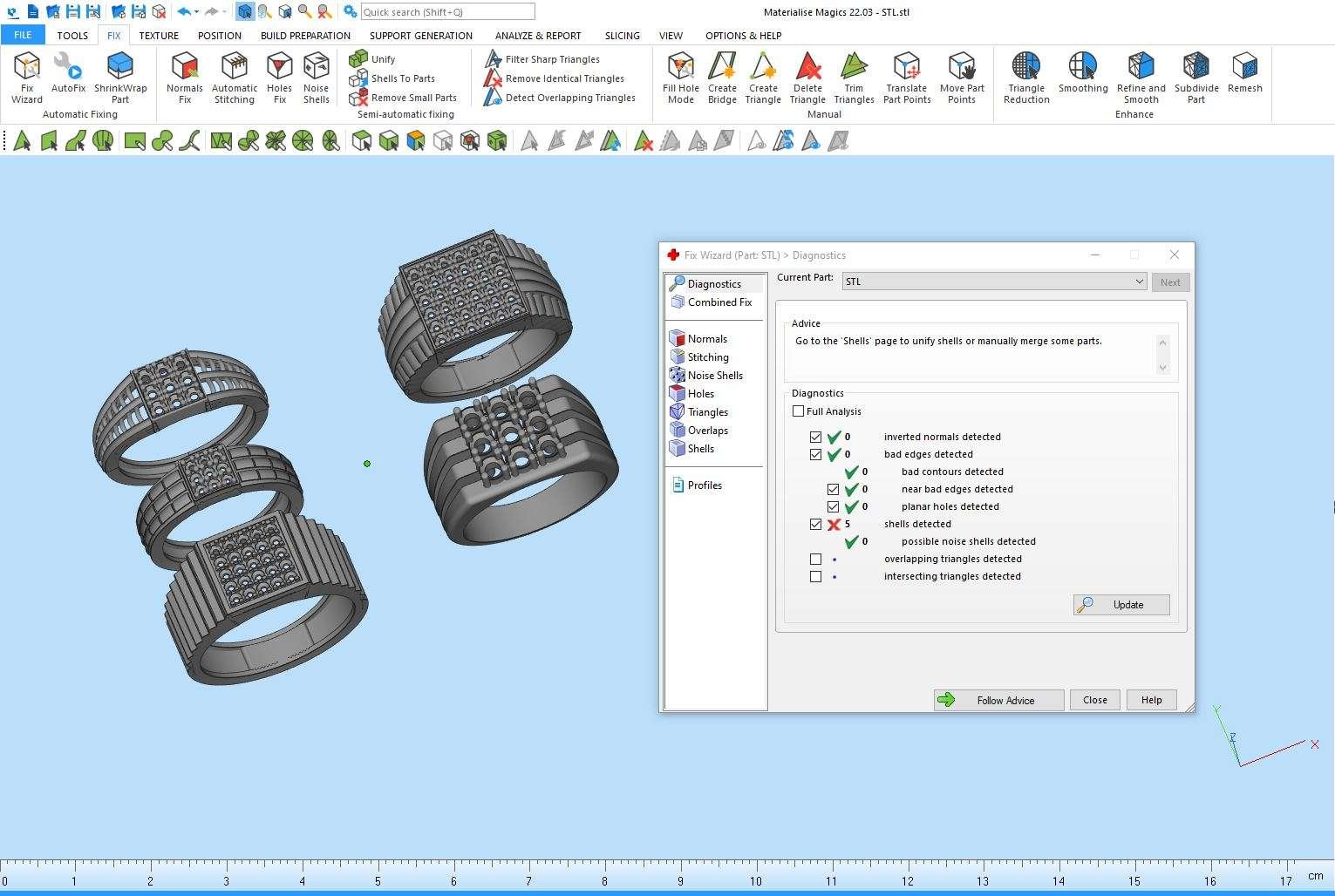The height and width of the screenshot is (896, 1335).
Task: Open the Fix Wizard tool
Action: (x=27, y=77)
